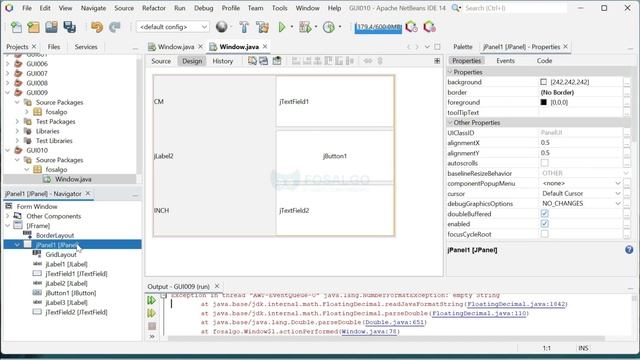Switch to the Palette tab
Viewport: 640px width, 360px height.
pyautogui.click(x=462, y=47)
